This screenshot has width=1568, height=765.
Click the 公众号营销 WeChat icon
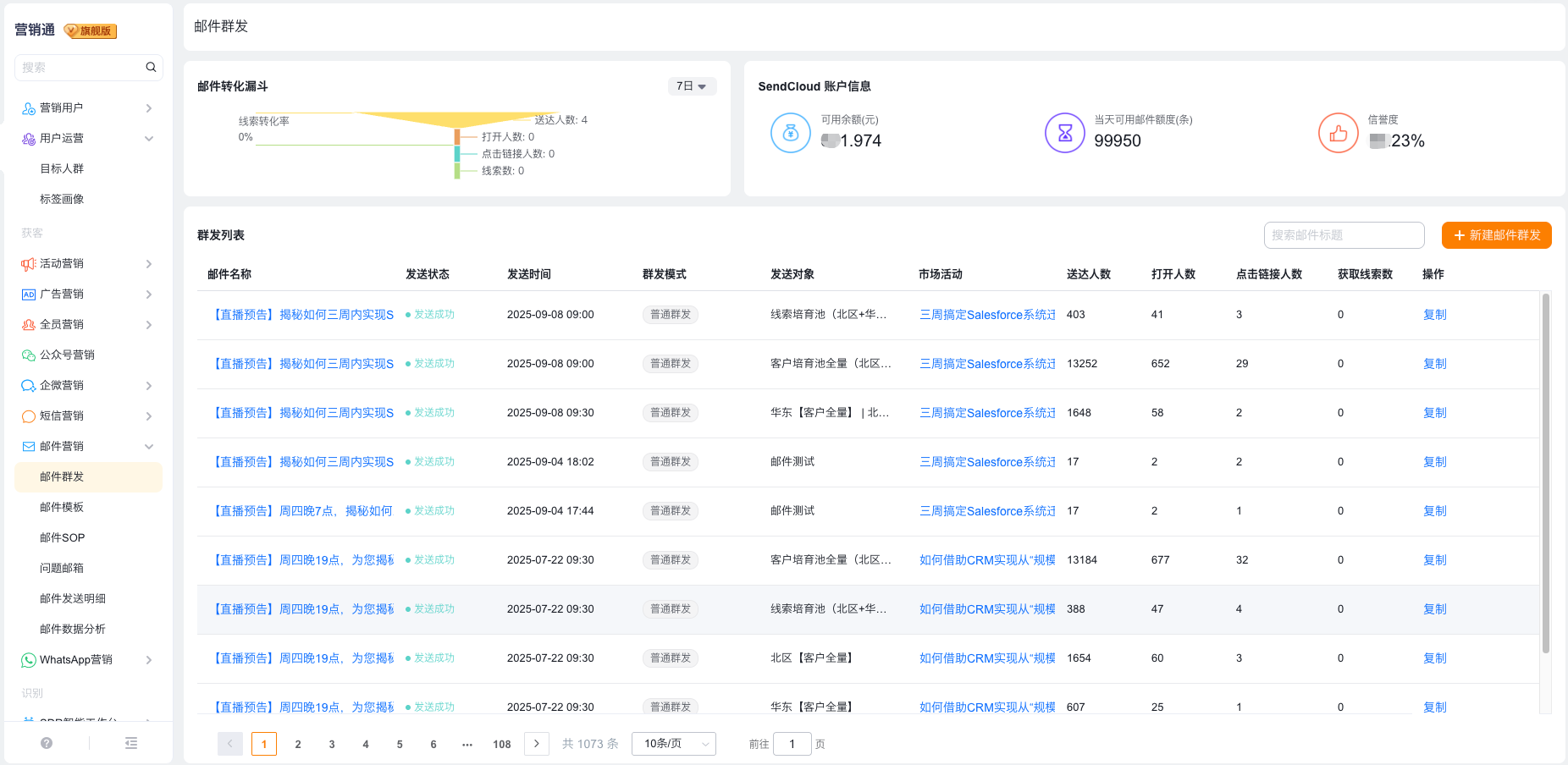coord(28,355)
